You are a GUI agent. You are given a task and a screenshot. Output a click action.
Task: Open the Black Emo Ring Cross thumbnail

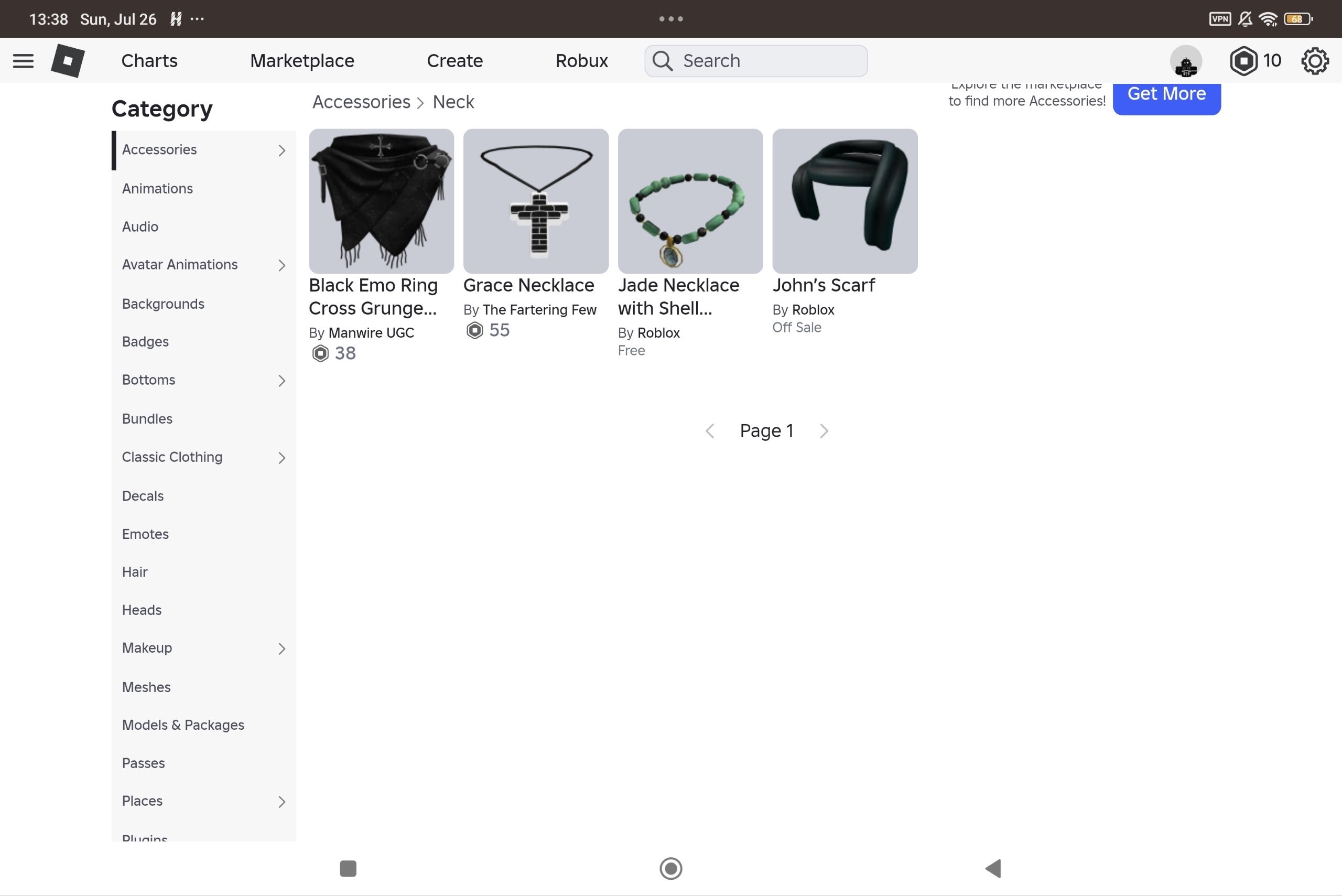pos(381,201)
